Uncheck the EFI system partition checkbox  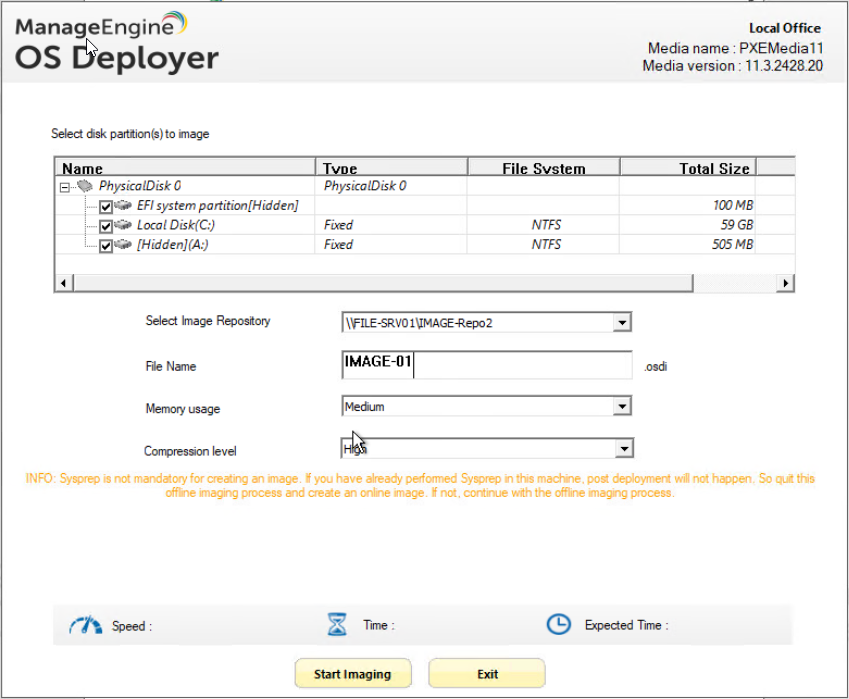tap(106, 206)
